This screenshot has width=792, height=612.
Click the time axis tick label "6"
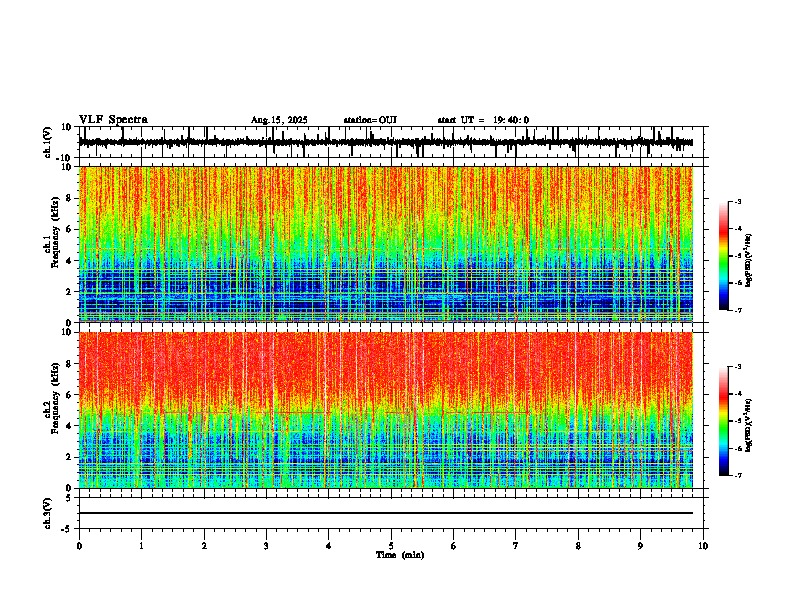[x=454, y=546]
